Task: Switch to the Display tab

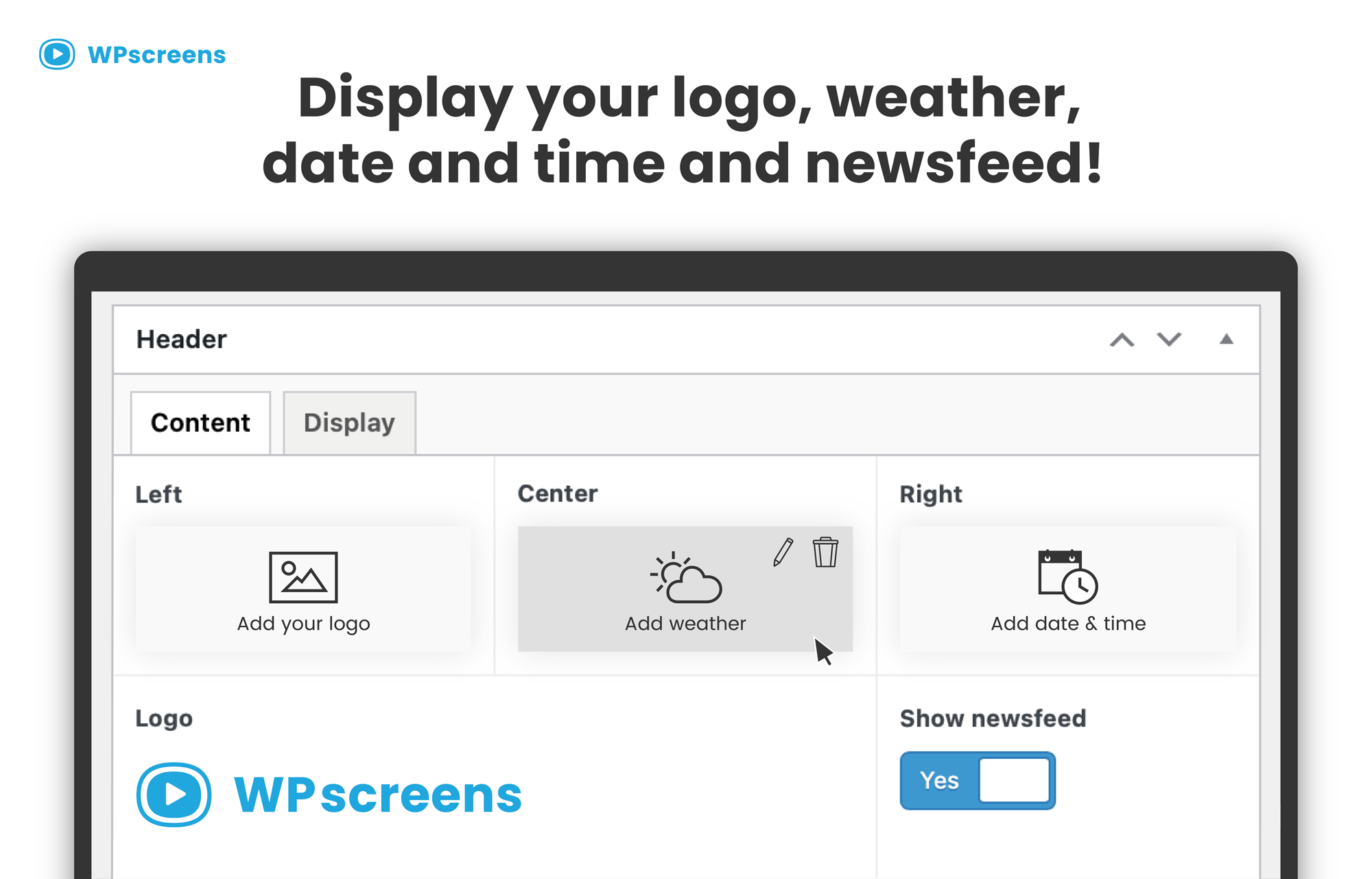Action: 349,423
